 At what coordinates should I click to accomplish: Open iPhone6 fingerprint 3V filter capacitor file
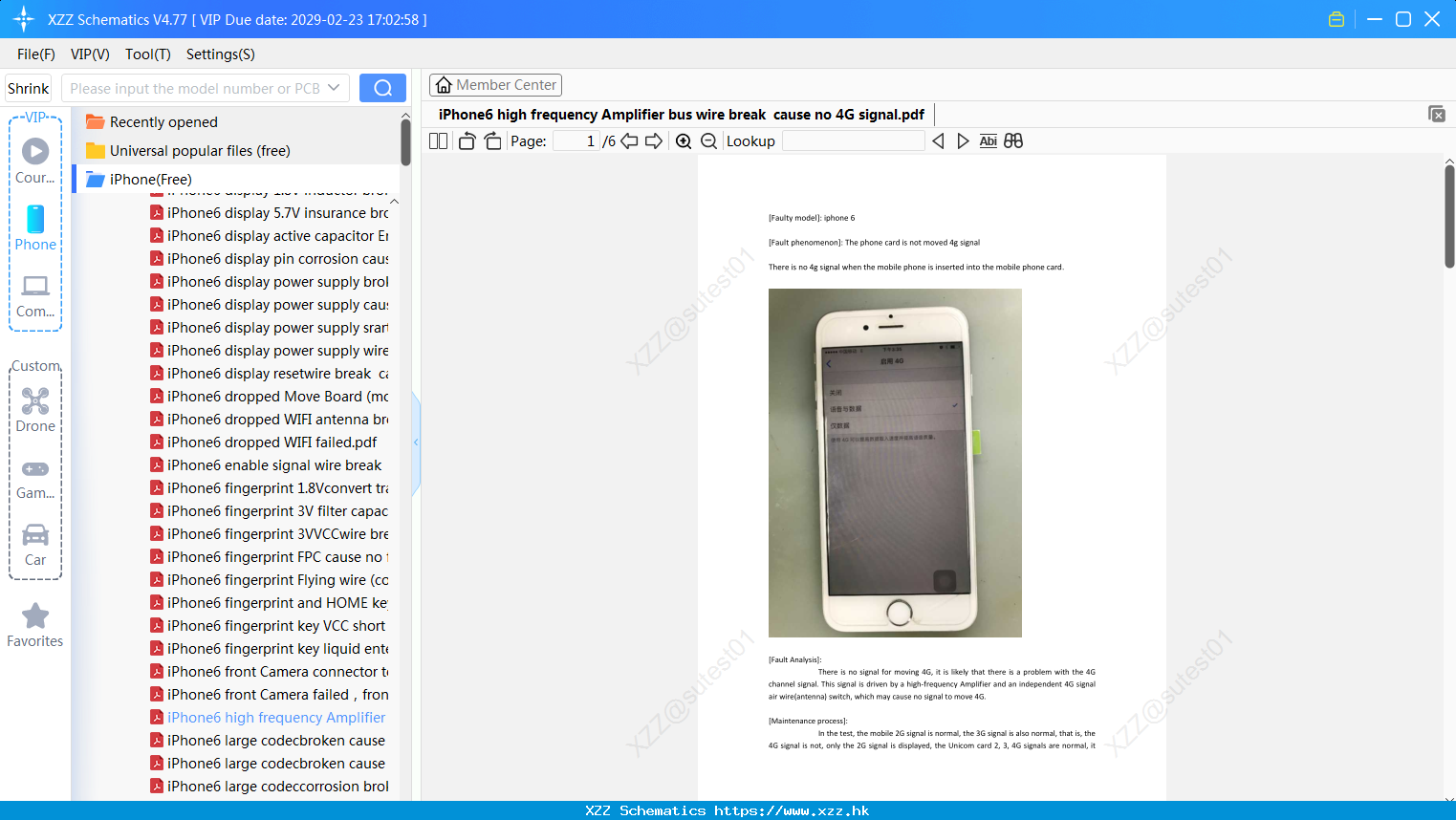tap(270, 511)
